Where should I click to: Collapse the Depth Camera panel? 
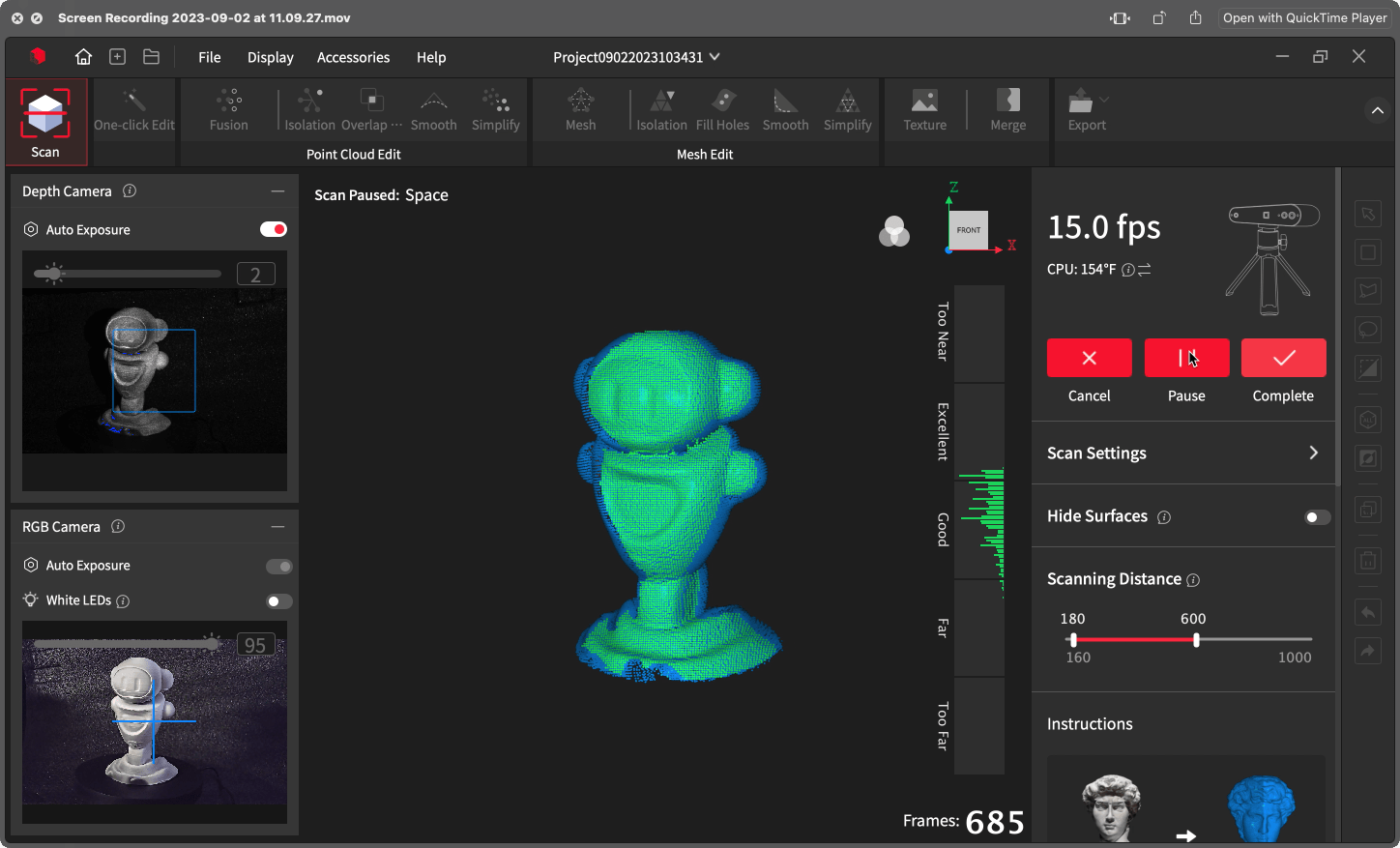point(279,190)
